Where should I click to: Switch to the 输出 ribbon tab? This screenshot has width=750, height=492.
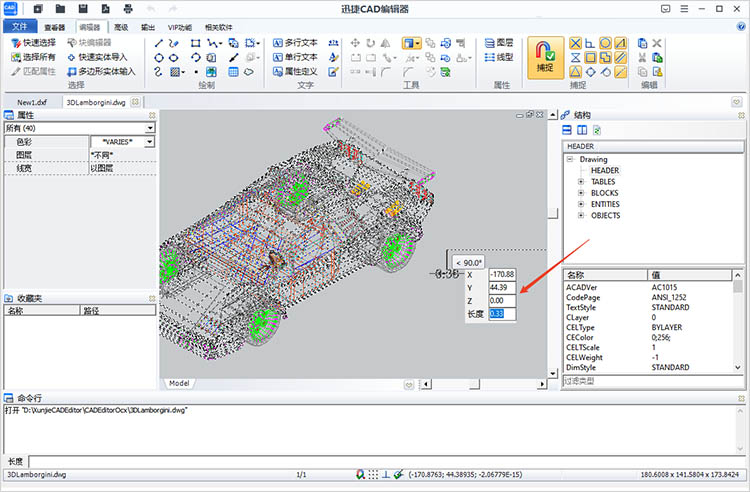148,27
